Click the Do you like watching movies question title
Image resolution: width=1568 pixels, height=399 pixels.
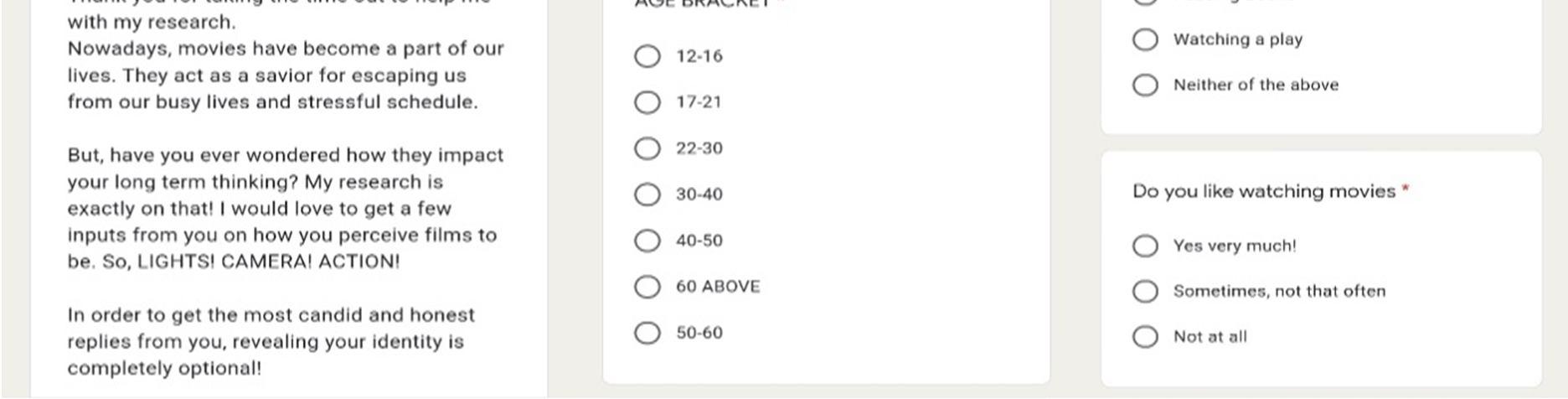click(x=1264, y=191)
